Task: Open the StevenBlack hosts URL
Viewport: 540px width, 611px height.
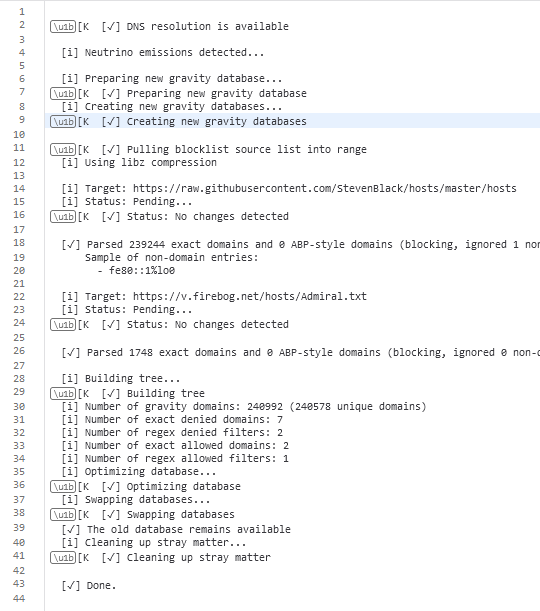Action: (325, 189)
